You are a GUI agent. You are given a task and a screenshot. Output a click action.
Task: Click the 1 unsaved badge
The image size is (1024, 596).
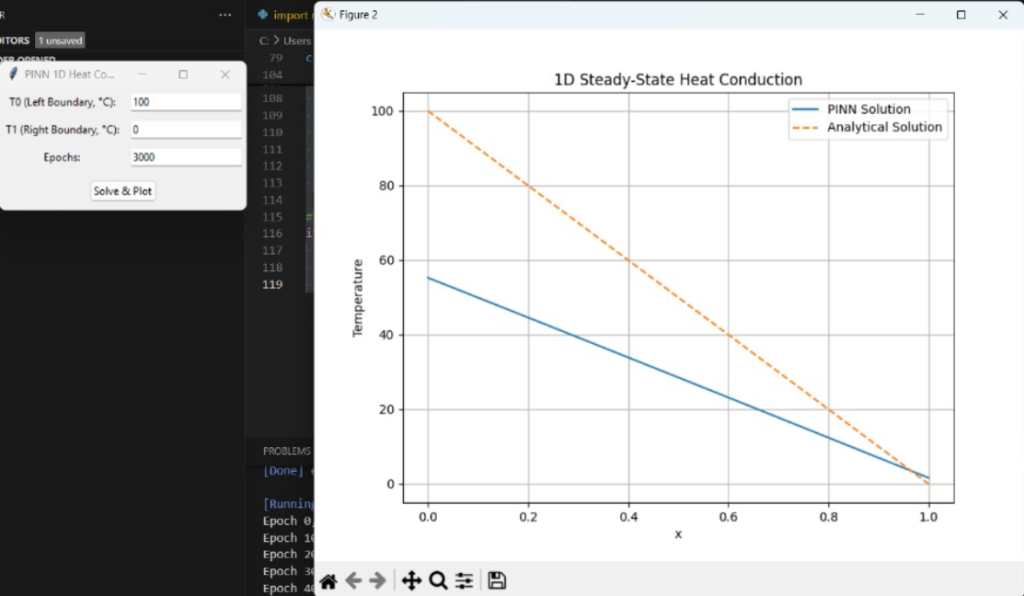60,40
